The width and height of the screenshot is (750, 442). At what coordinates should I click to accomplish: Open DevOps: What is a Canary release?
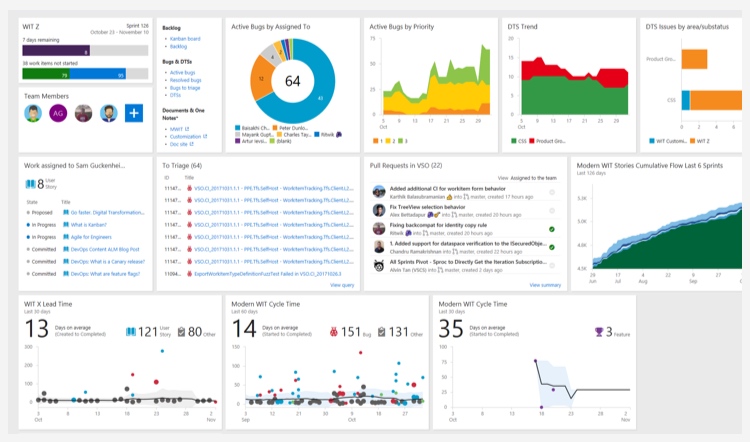click(x=108, y=262)
